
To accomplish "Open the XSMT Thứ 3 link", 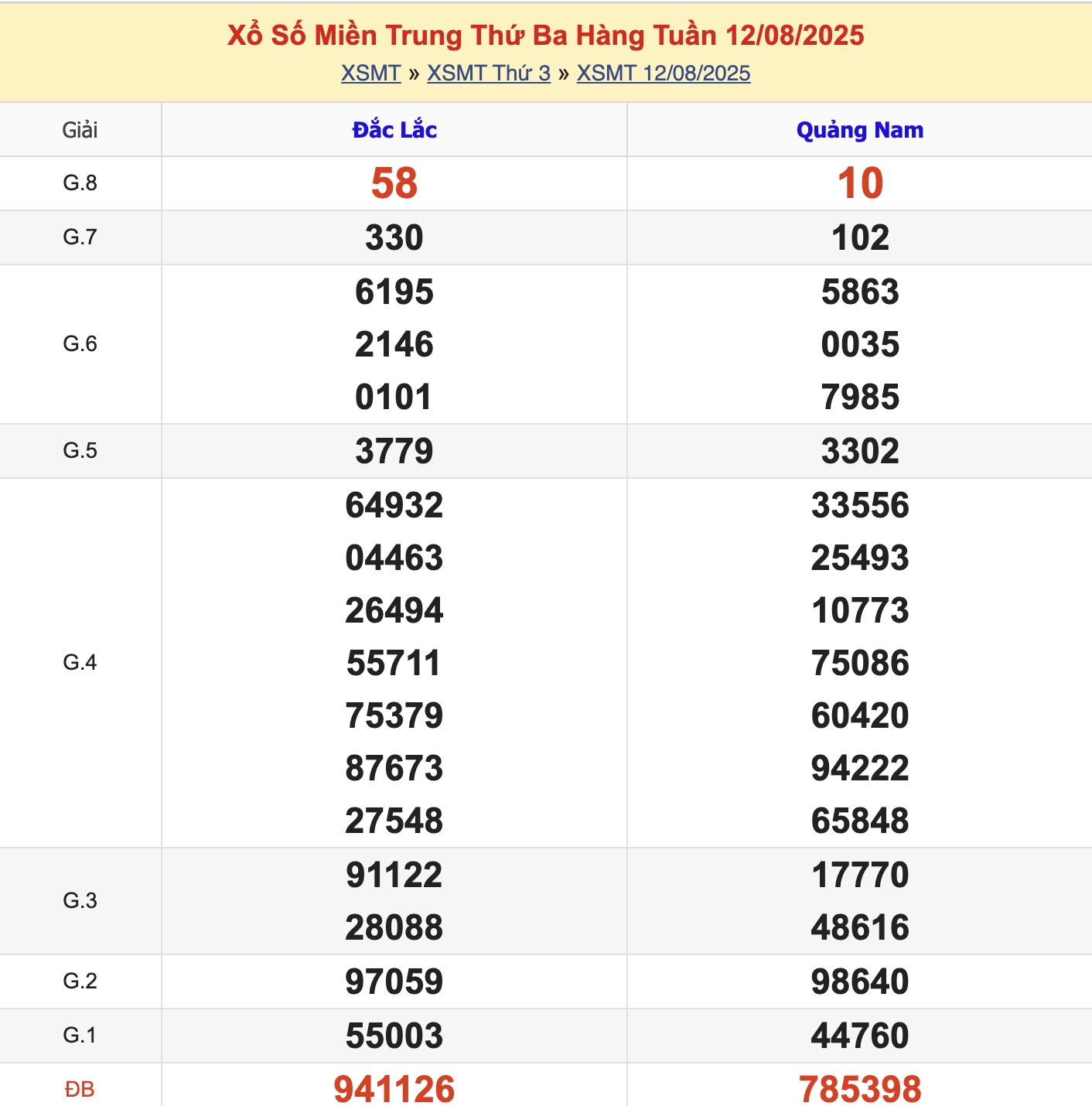I will coord(489,73).
